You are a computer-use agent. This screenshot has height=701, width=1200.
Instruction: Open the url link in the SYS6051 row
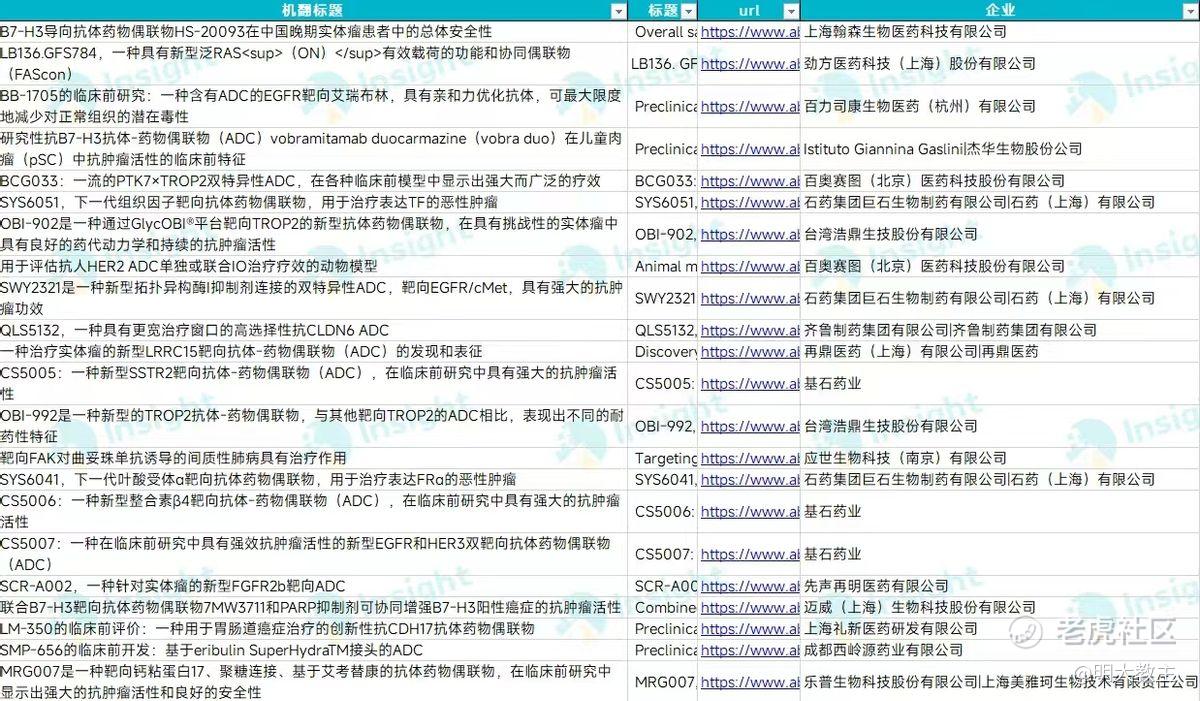[750, 203]
